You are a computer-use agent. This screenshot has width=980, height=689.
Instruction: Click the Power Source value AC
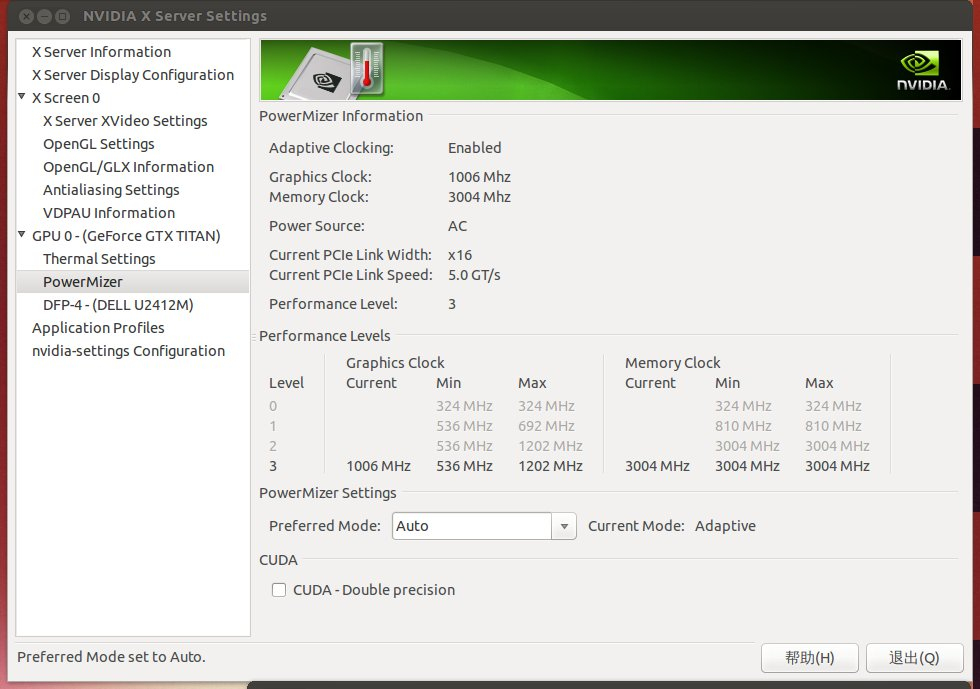[458, 226]
